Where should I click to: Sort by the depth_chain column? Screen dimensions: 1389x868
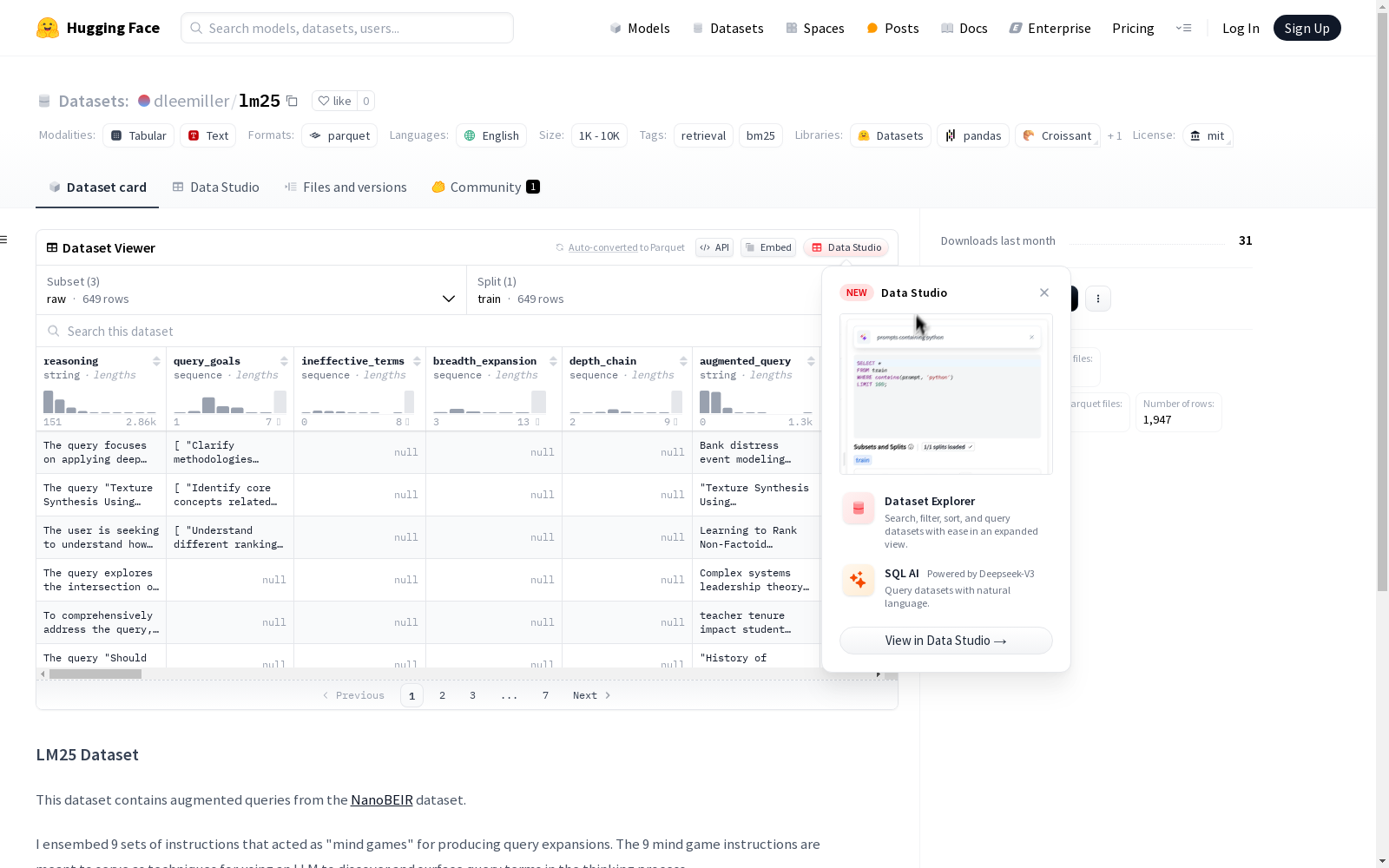point(683,361)
